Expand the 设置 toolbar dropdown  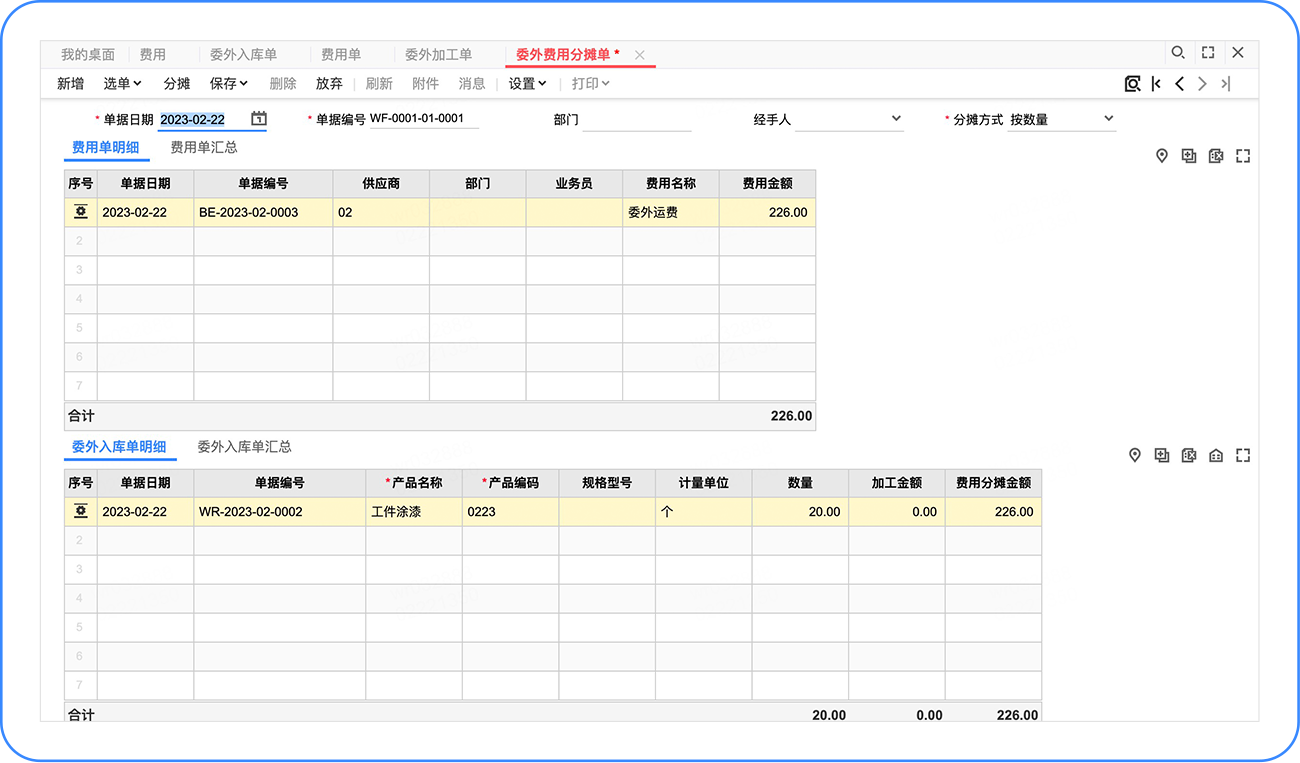527,84
